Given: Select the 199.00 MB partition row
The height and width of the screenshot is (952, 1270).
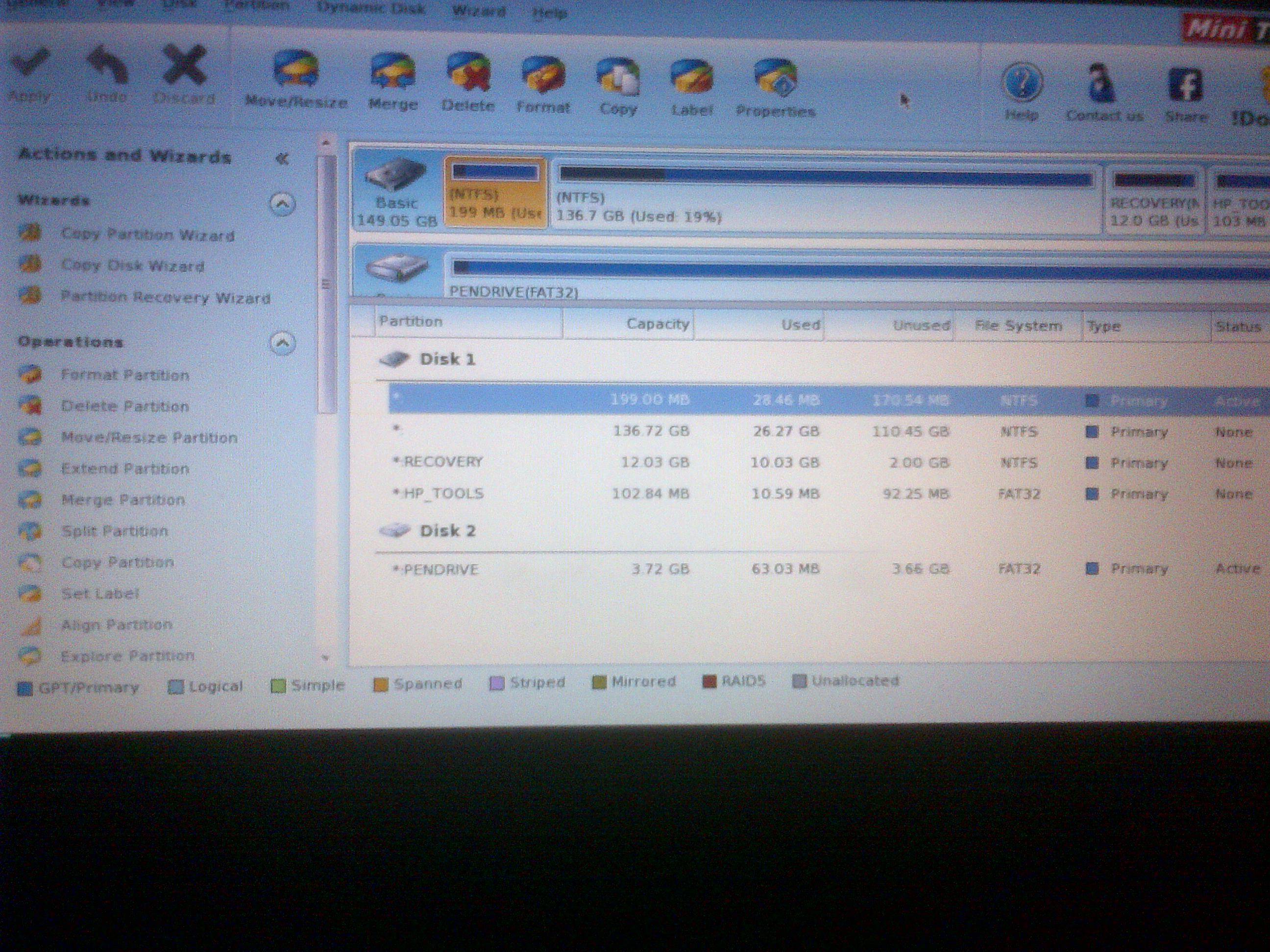Looking at the screenshot, I should [829, 400].
